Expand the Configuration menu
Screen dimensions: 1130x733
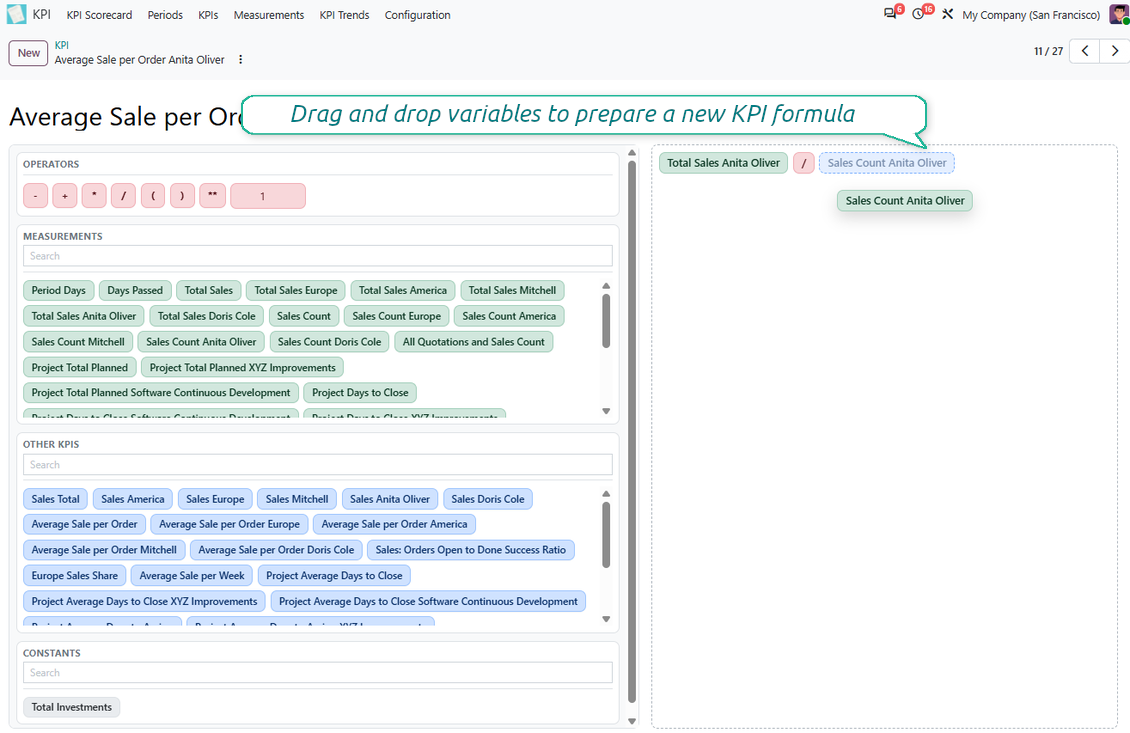(x=417, y=15)
